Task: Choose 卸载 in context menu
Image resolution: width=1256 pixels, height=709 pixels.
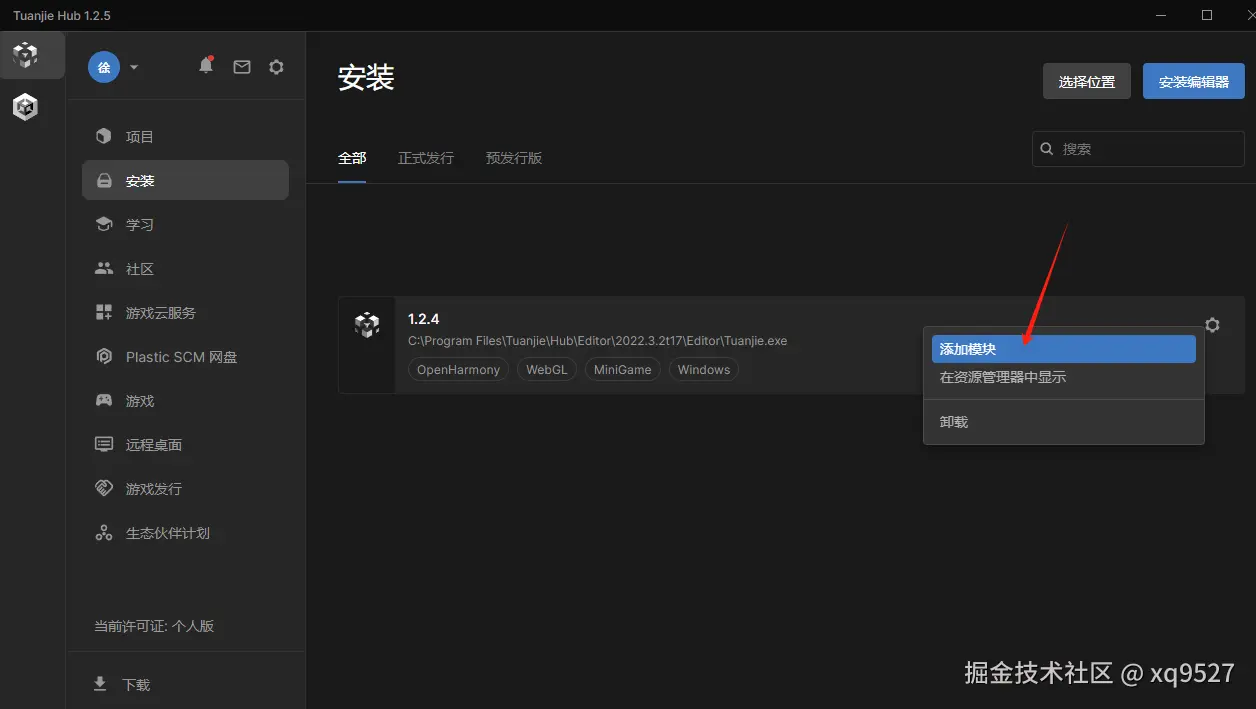Action: [1064, 422]
